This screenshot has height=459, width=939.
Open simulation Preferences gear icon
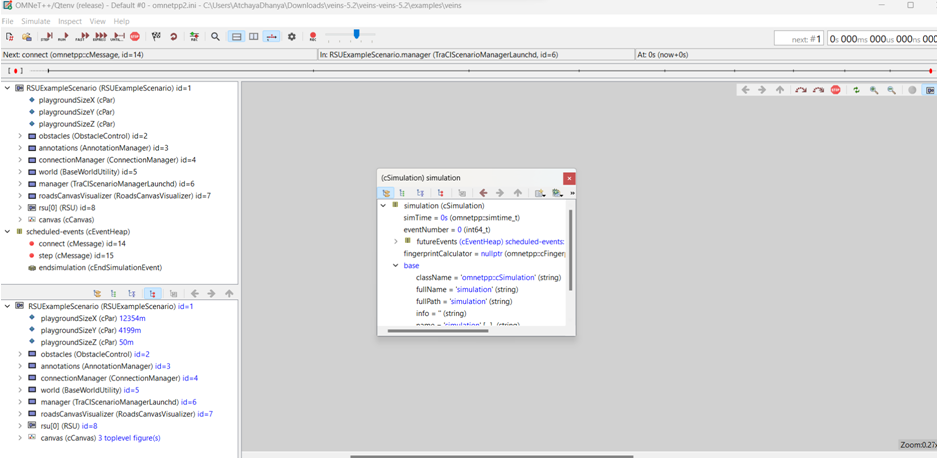pyautogui.click(x=292, y=37)
